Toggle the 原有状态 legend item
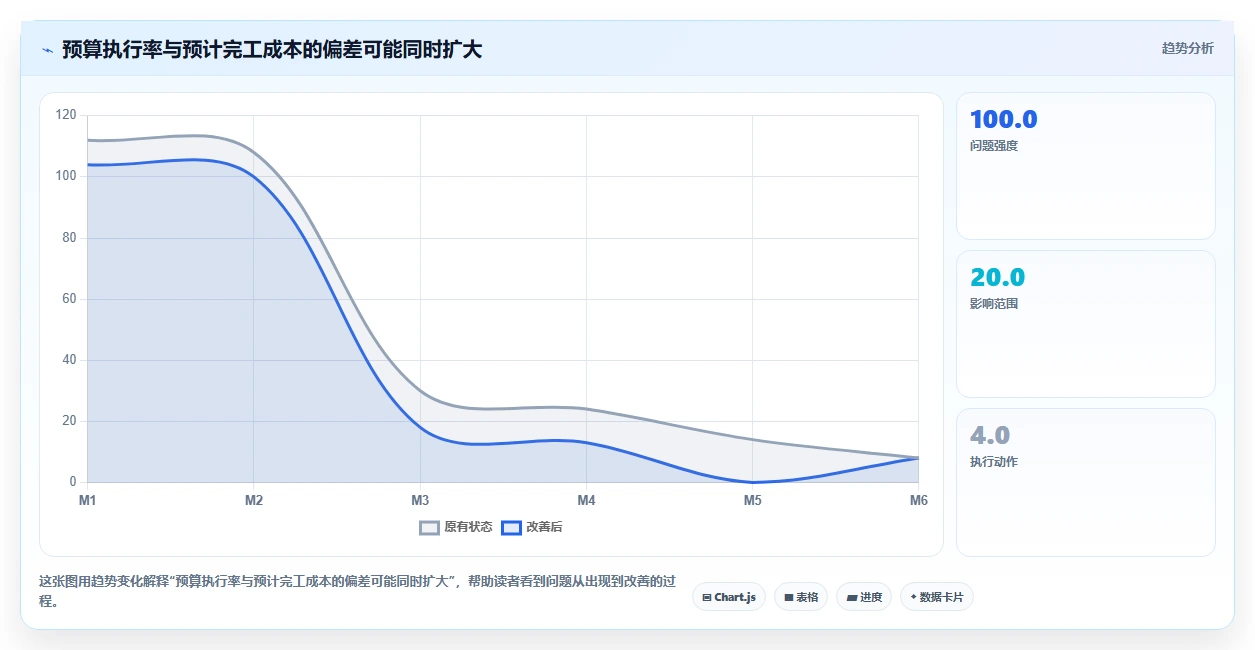Image resolution: width=1255 pixels, height=650 pixels. pyautogui.click(x=456, y=527)
